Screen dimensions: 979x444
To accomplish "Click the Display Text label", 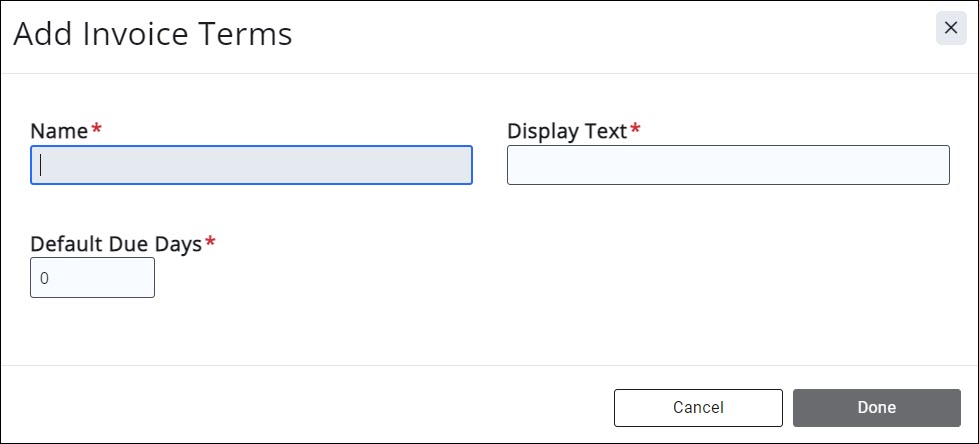I will pos(567,131).
